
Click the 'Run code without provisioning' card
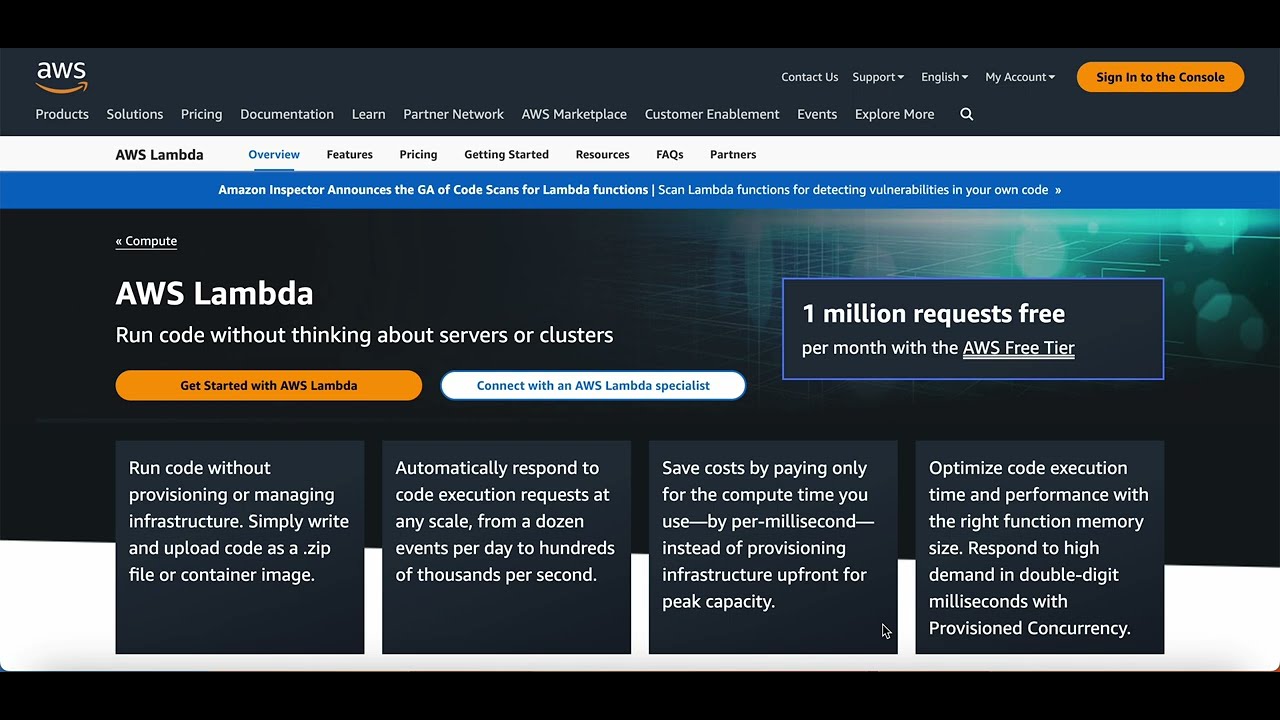pos(240,547)
